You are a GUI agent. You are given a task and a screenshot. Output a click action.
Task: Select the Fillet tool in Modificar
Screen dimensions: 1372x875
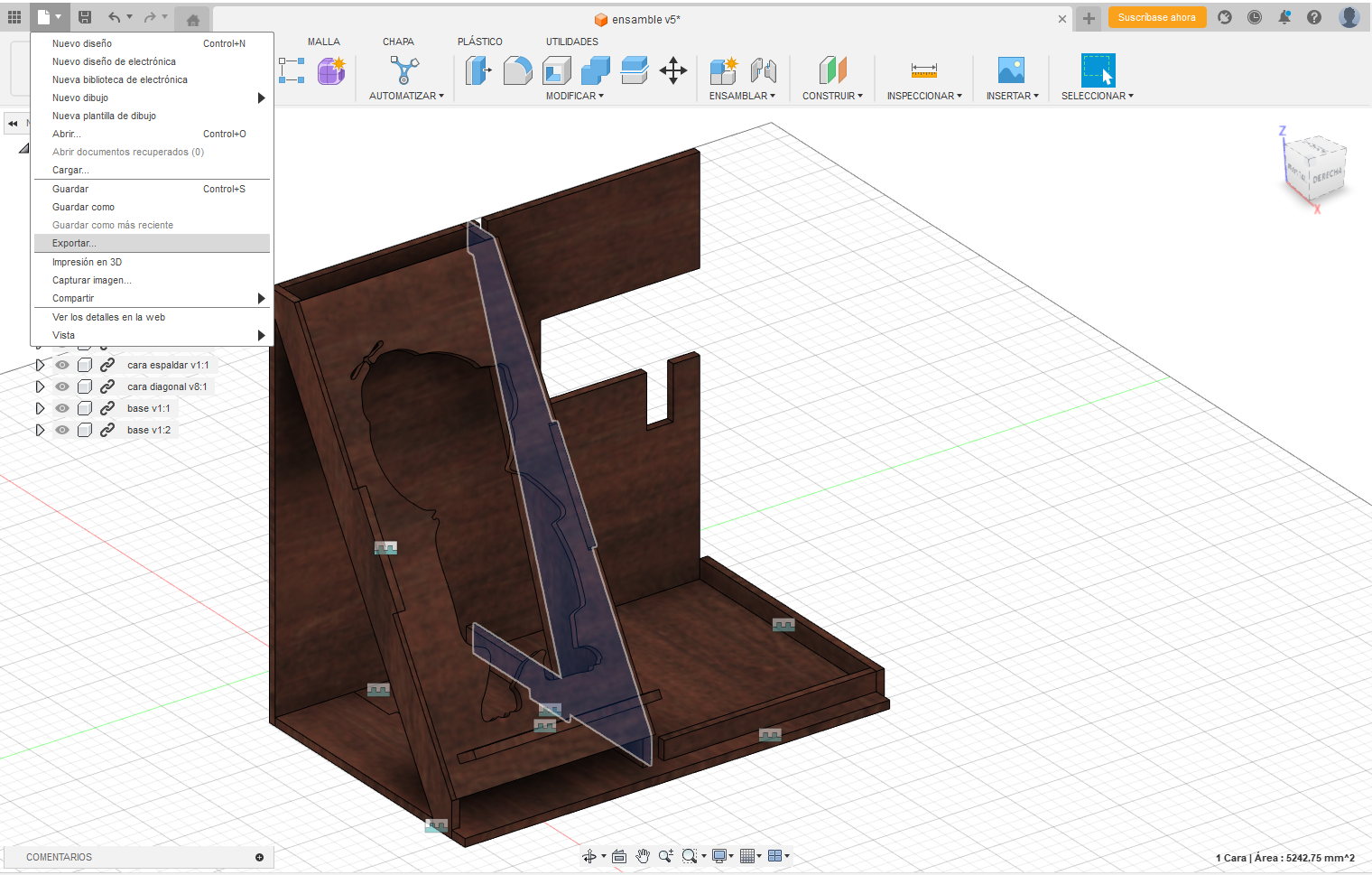pyautogui.click(x=517, y=70)
